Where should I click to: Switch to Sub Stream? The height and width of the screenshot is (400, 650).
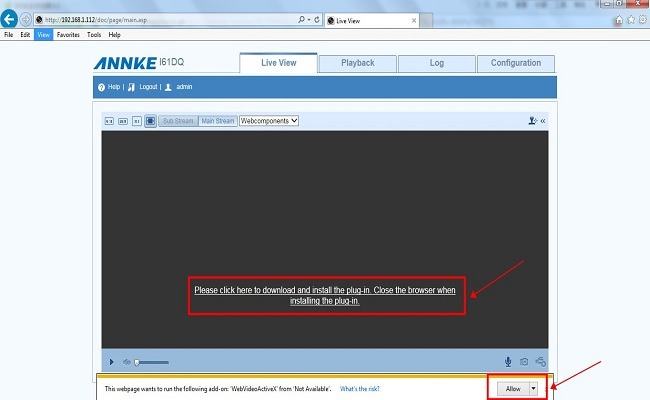[178, 121]
